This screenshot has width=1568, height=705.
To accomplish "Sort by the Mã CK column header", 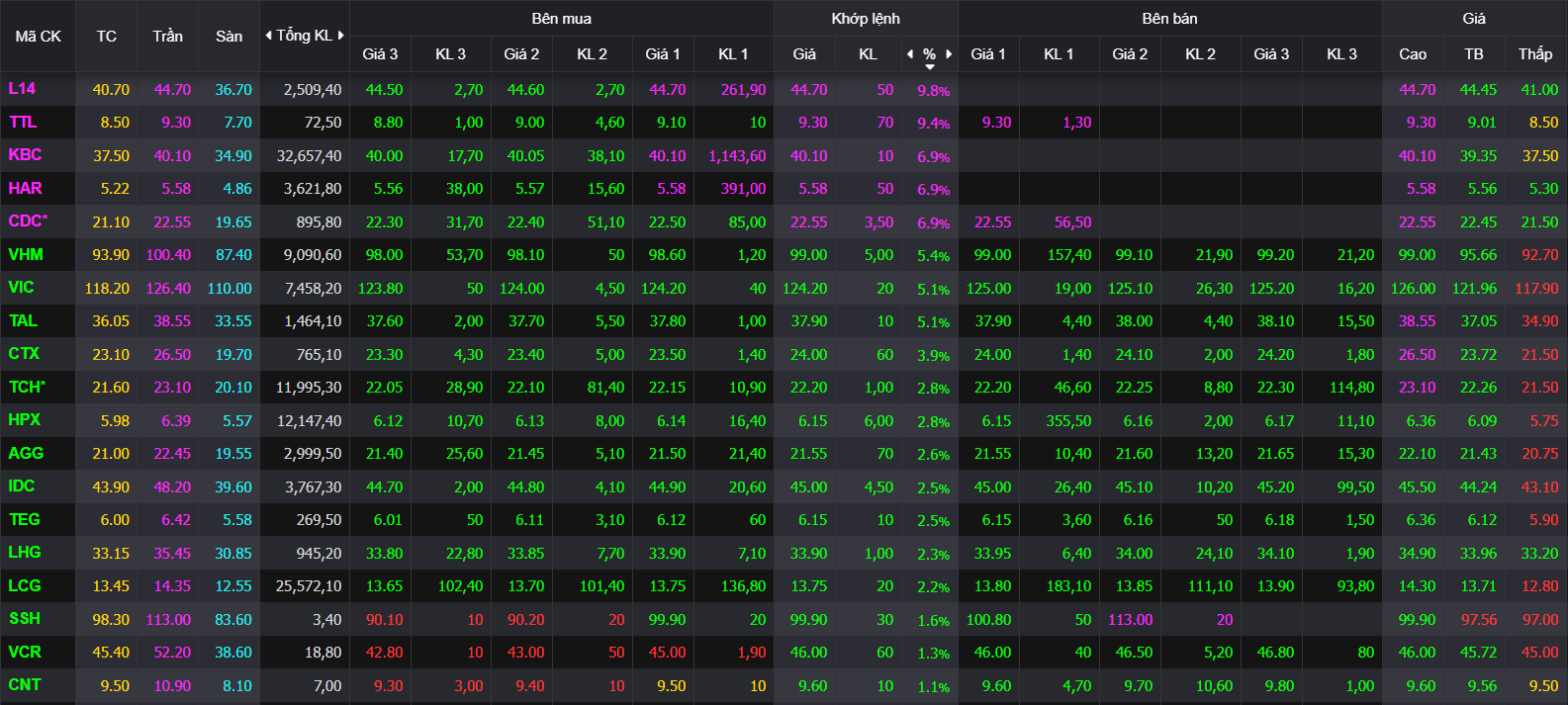I will (x=39, y=37).
